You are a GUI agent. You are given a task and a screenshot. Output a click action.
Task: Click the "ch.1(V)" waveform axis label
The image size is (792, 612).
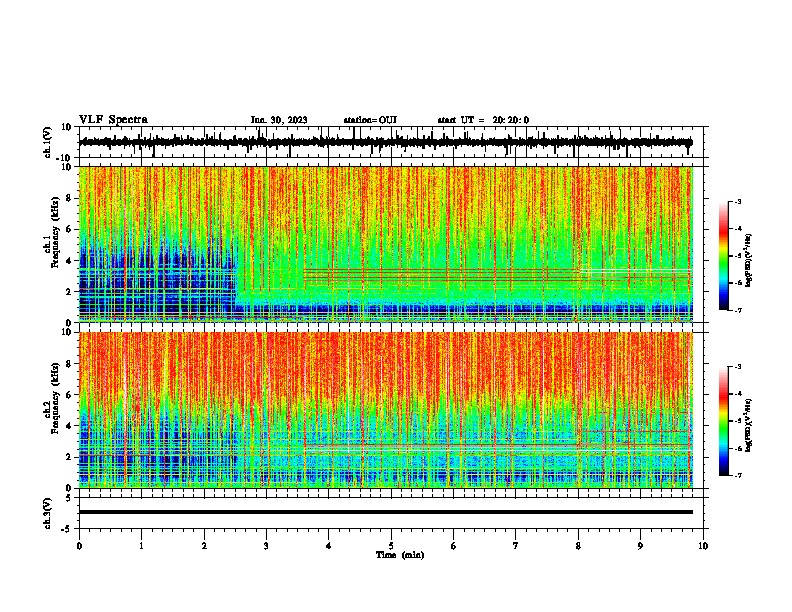(x=48, y=142)
